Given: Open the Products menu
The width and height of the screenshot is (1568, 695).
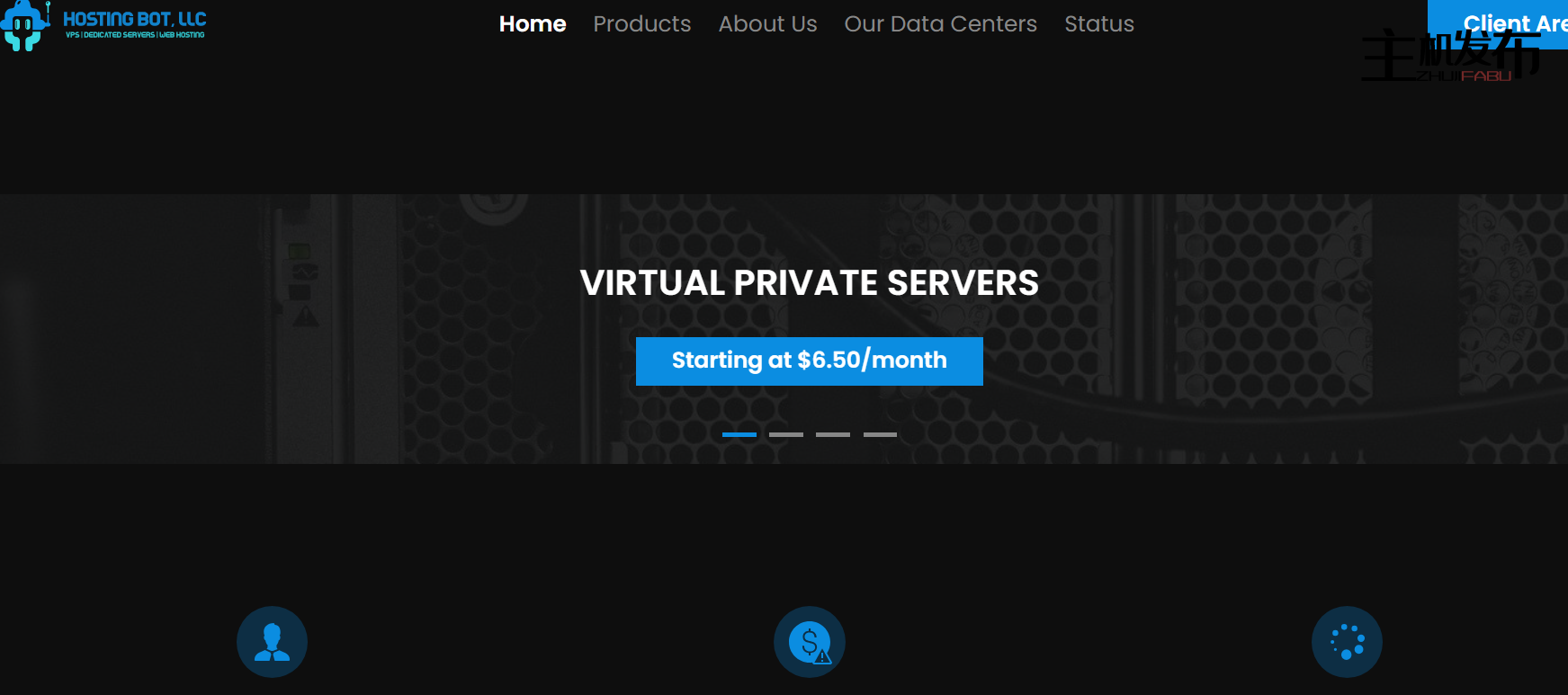Looking at the screenshot, I should coord(642,24).
